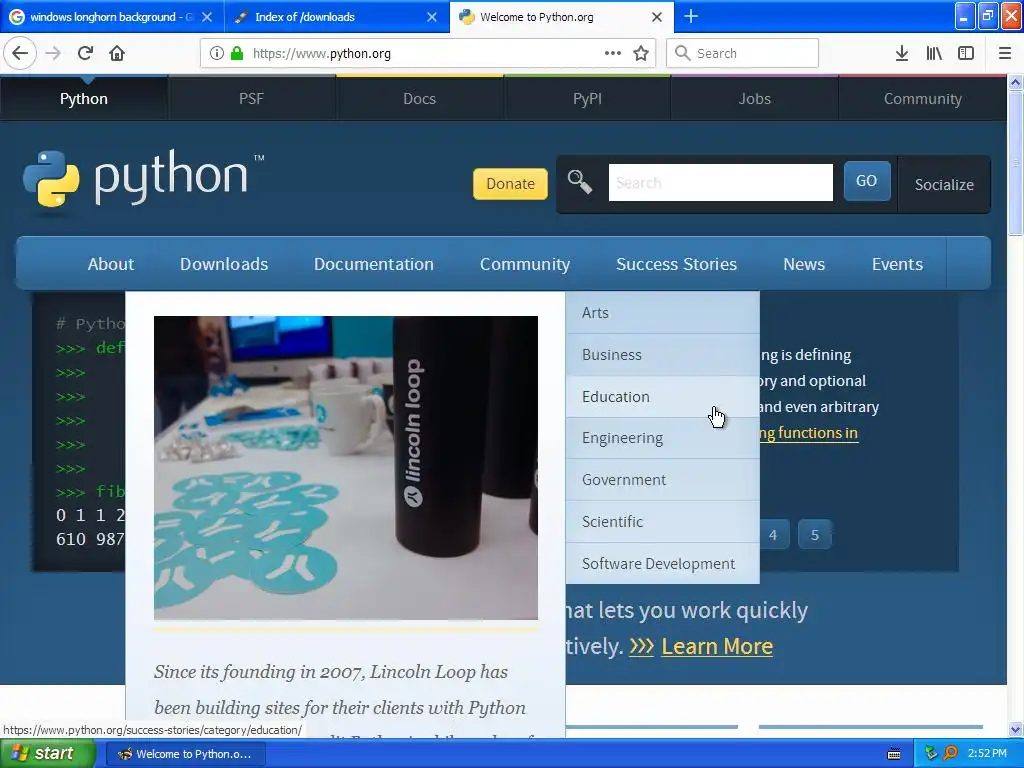
Task: Close the Welcome to Python.org tab
Action: click(657, 17)
